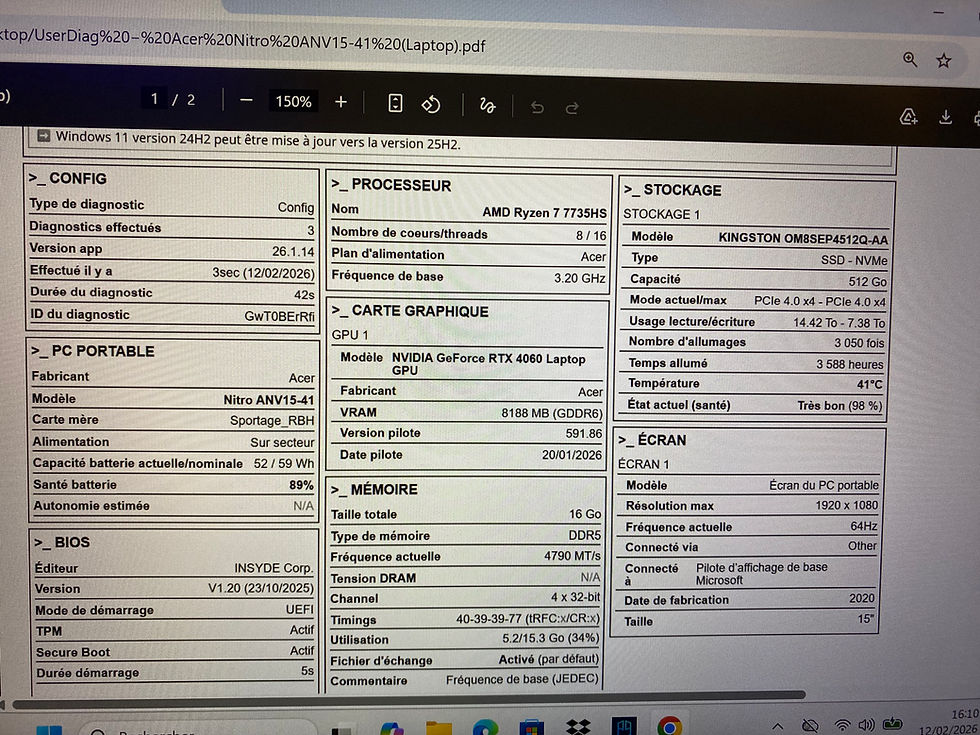Zoom out with the minus button
The height and width of the screenshot is (735, 980).
[246, 101]
